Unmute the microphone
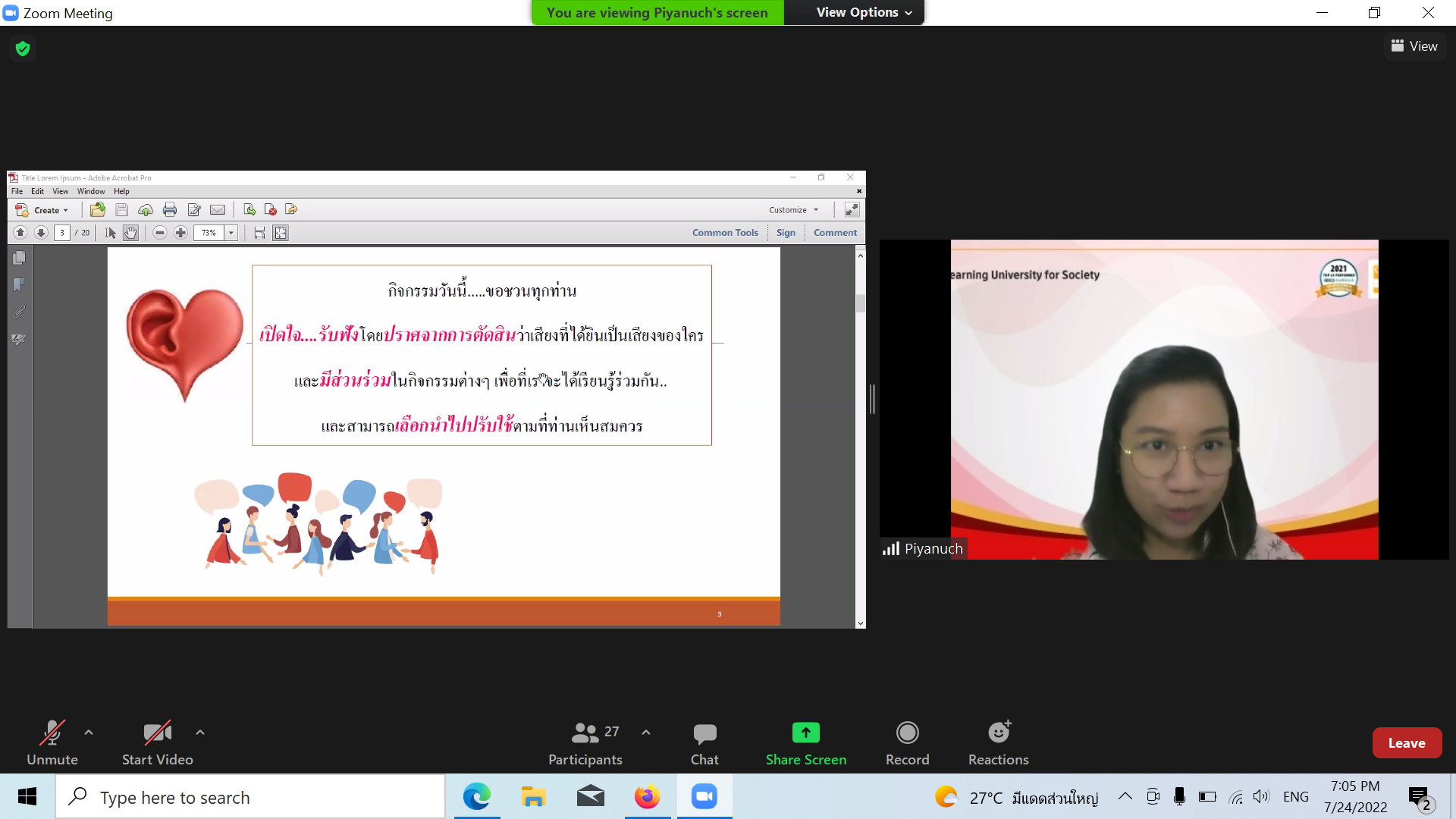Image resolution: width=1456 pixels, height=819 pixels. pyautogui.click(x=52, y=733)
